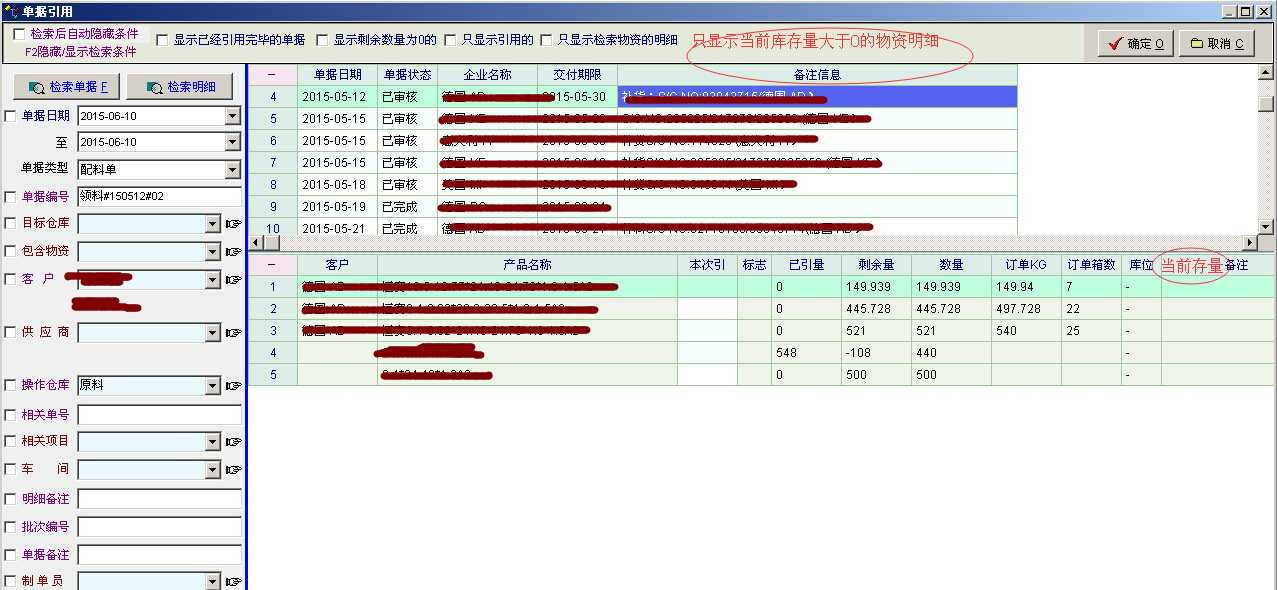Open the 单据类型 dropdown showing 配料单
The image size is (1277, 590).
[x=233, y=170]
